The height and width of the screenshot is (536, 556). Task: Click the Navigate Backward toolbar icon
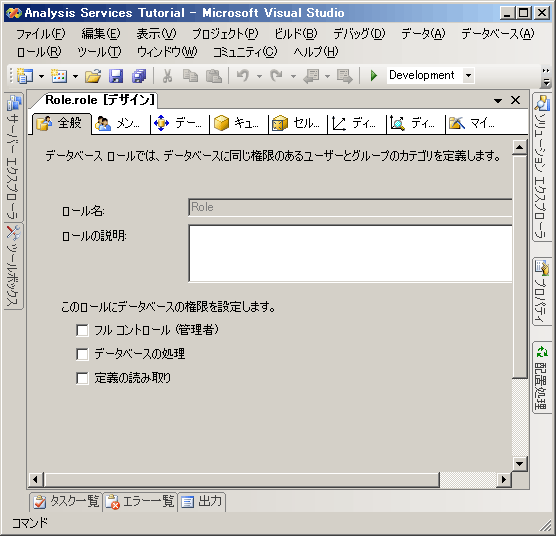click(311, 76)
